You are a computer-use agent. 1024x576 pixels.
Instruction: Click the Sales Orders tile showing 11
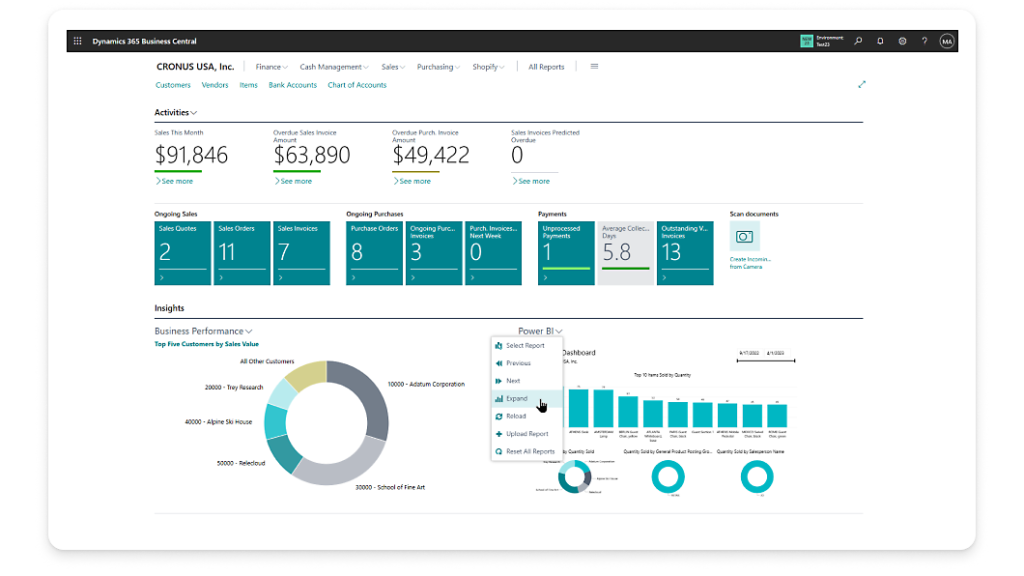coord(240,250)
